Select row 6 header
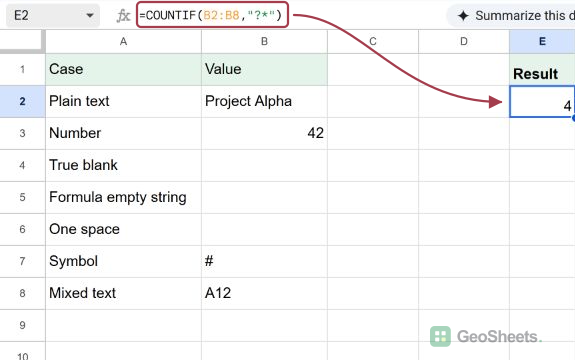 tap(22, 229)
